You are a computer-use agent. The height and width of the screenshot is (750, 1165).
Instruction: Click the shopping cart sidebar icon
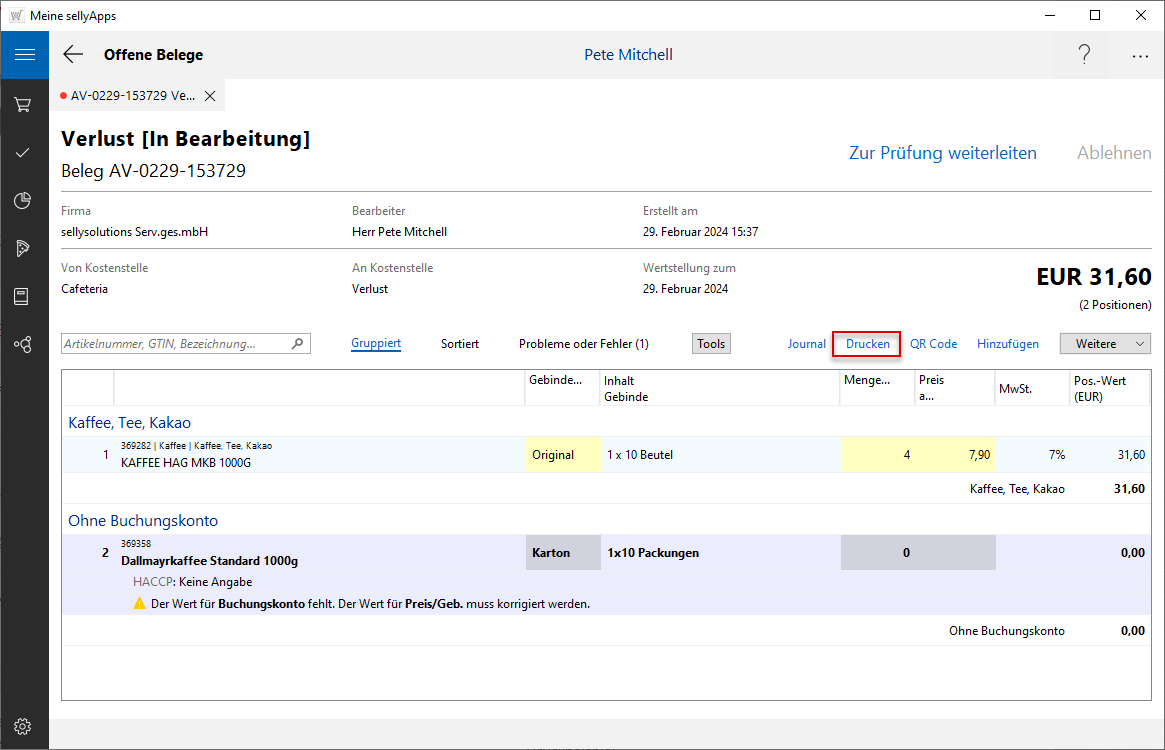(x=23, y=105)
